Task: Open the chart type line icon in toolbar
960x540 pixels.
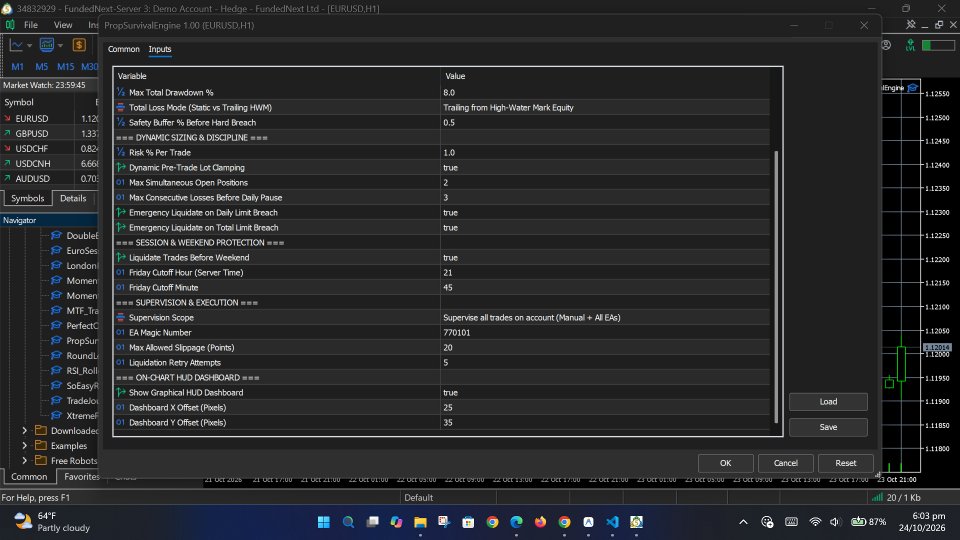Action: (16, 45)
